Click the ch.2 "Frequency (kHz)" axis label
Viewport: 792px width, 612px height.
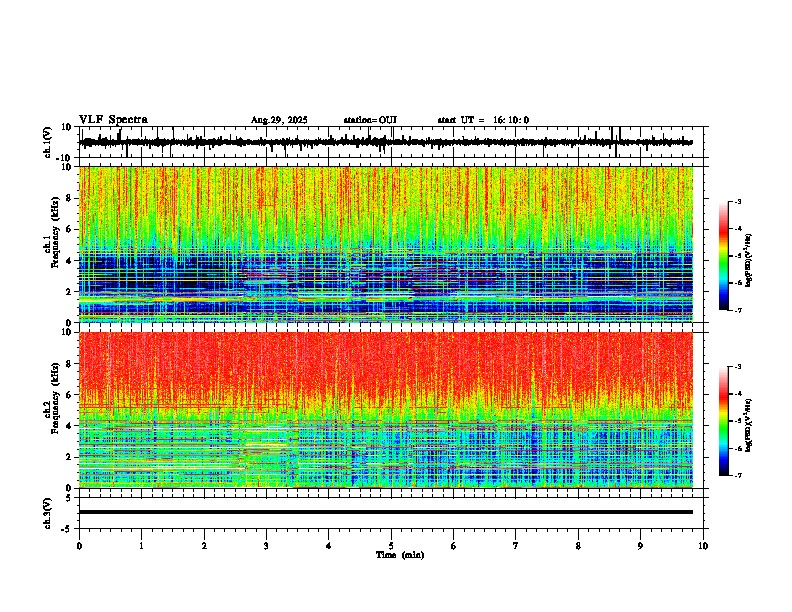[x=55, y=398]
